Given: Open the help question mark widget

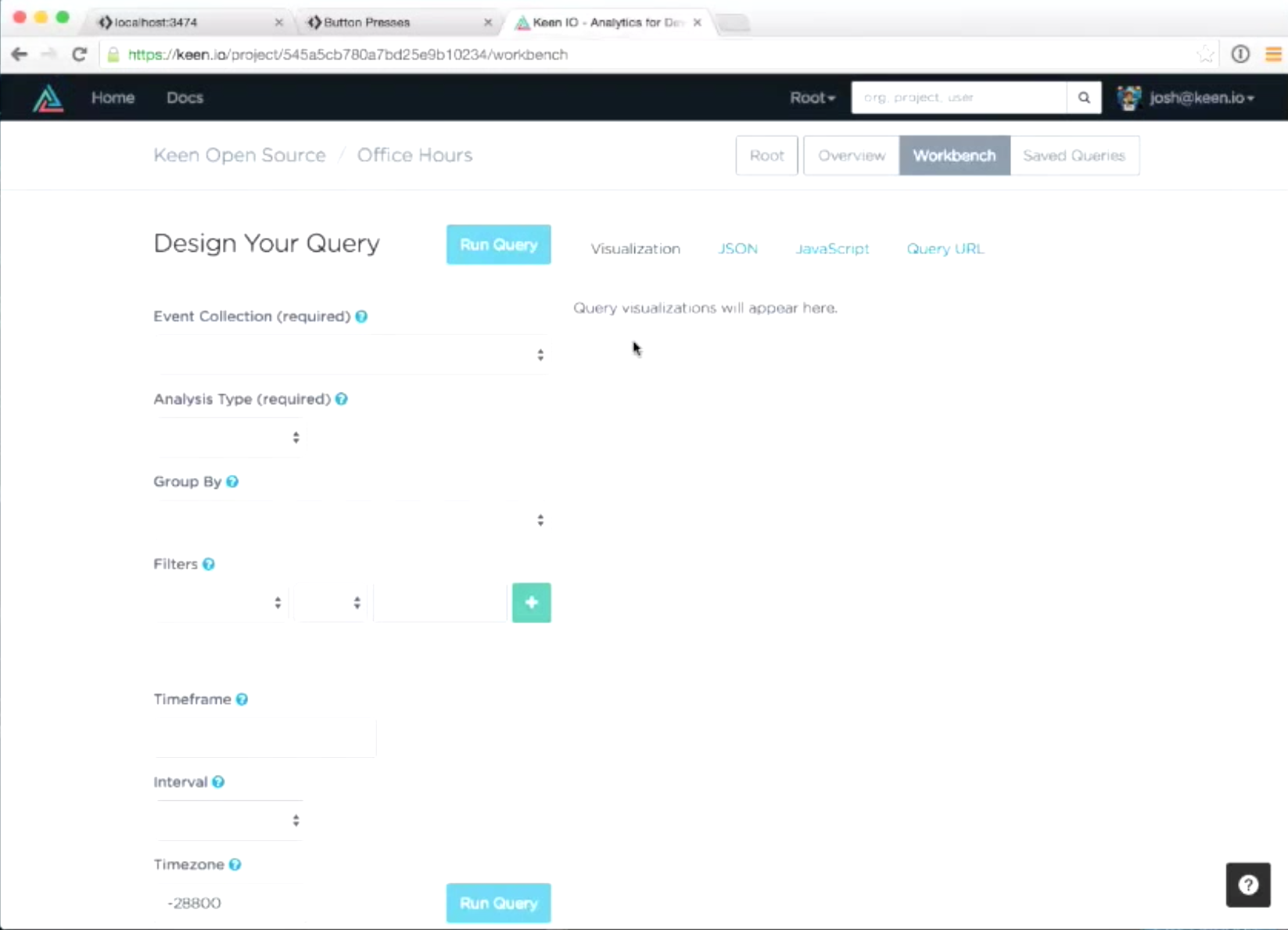Looking at the screenshot, I should [x=1248, y=885].
